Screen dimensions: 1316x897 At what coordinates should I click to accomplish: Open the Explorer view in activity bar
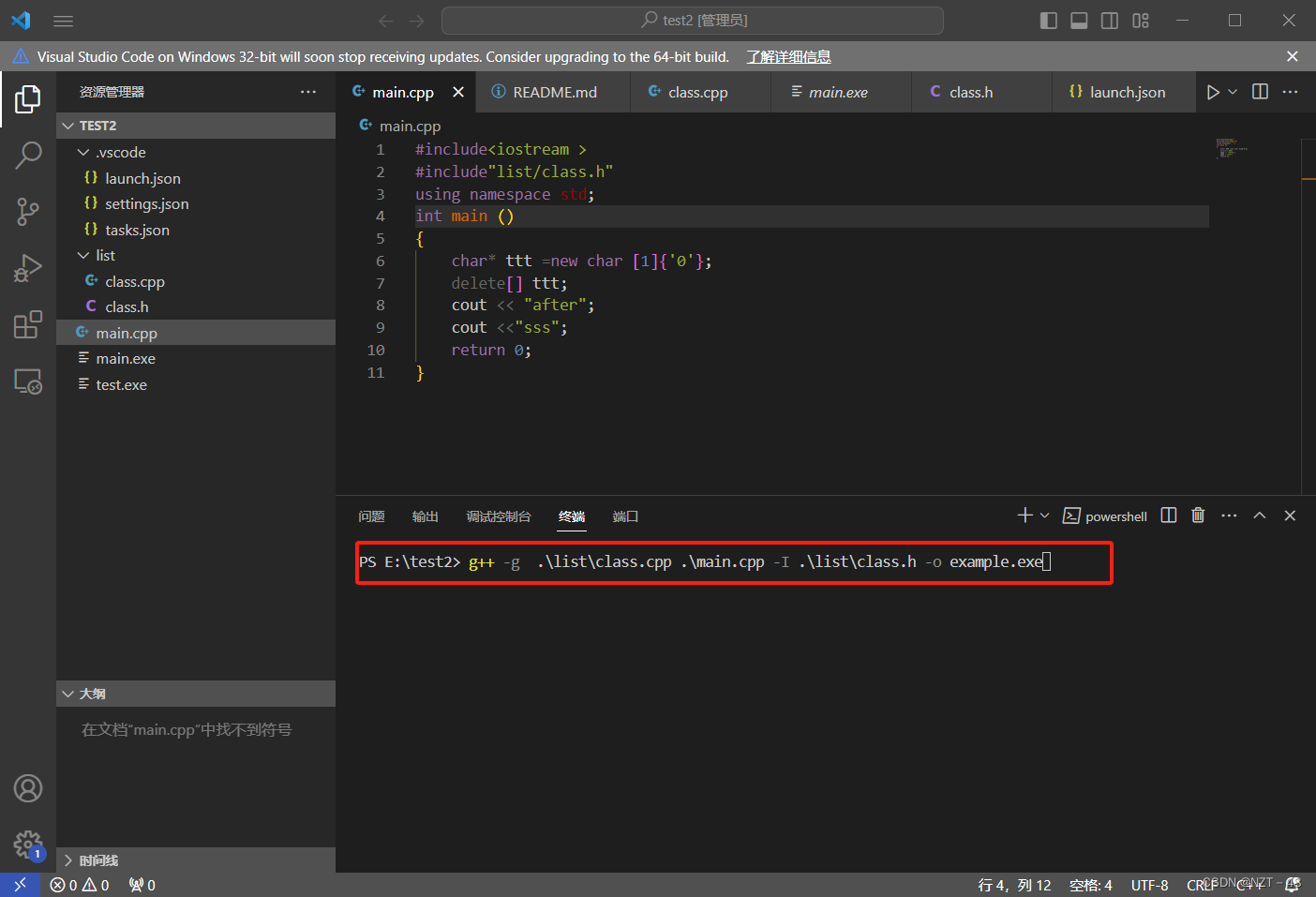(x=28, y=98)
